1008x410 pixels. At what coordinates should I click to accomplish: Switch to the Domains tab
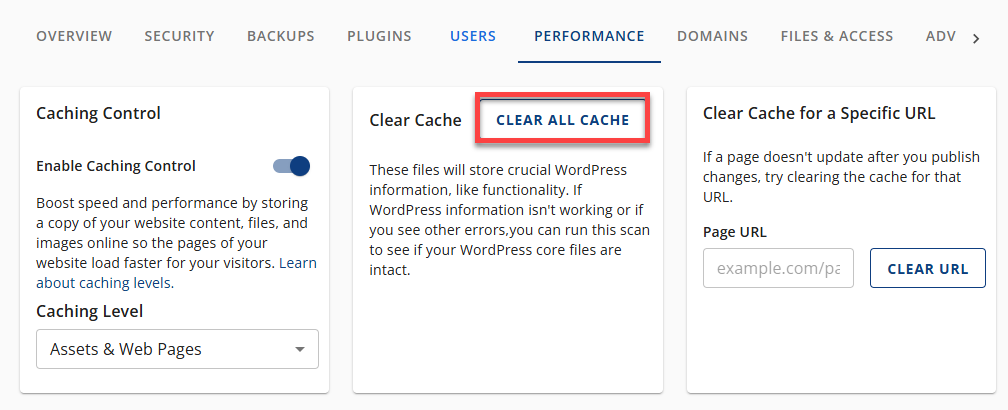[x=712, y=36]
